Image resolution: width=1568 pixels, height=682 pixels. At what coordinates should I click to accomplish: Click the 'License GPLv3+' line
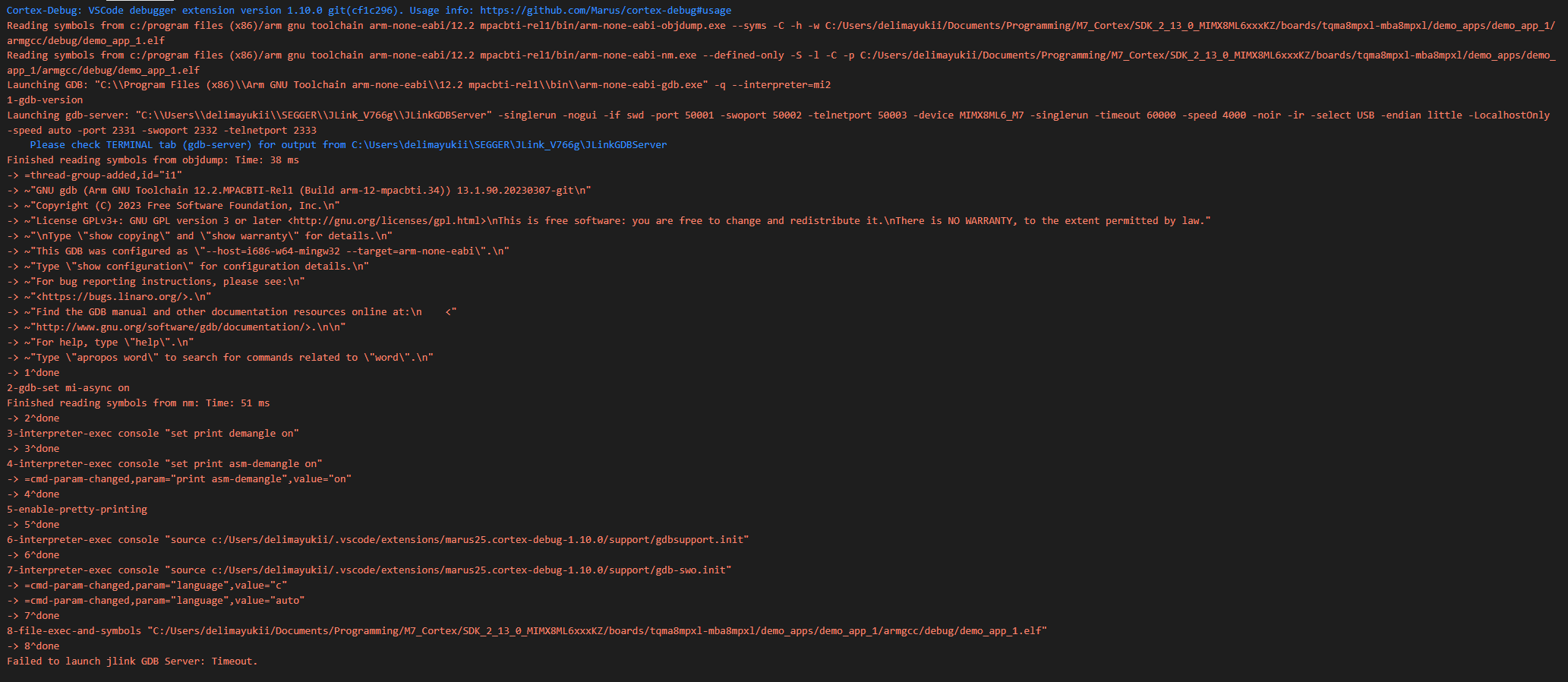click(609, 221)
